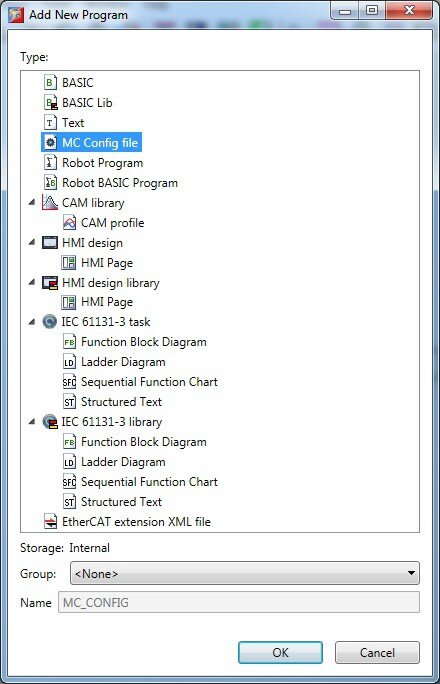Collapse the CAM library node

coord(32,202)
